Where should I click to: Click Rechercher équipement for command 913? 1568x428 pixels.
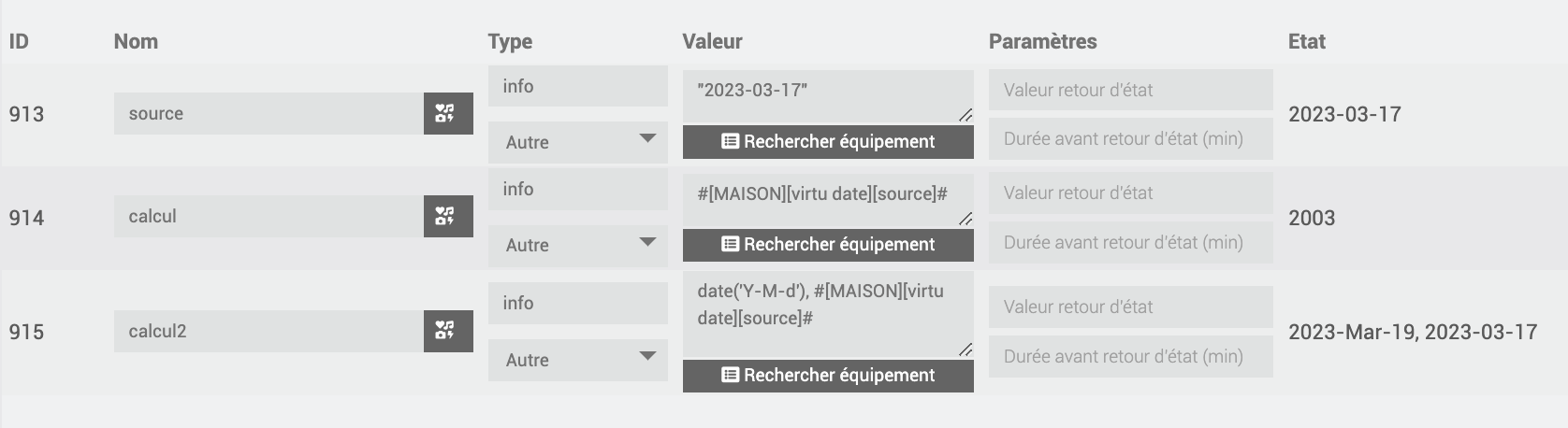click(x=828, y=142)
